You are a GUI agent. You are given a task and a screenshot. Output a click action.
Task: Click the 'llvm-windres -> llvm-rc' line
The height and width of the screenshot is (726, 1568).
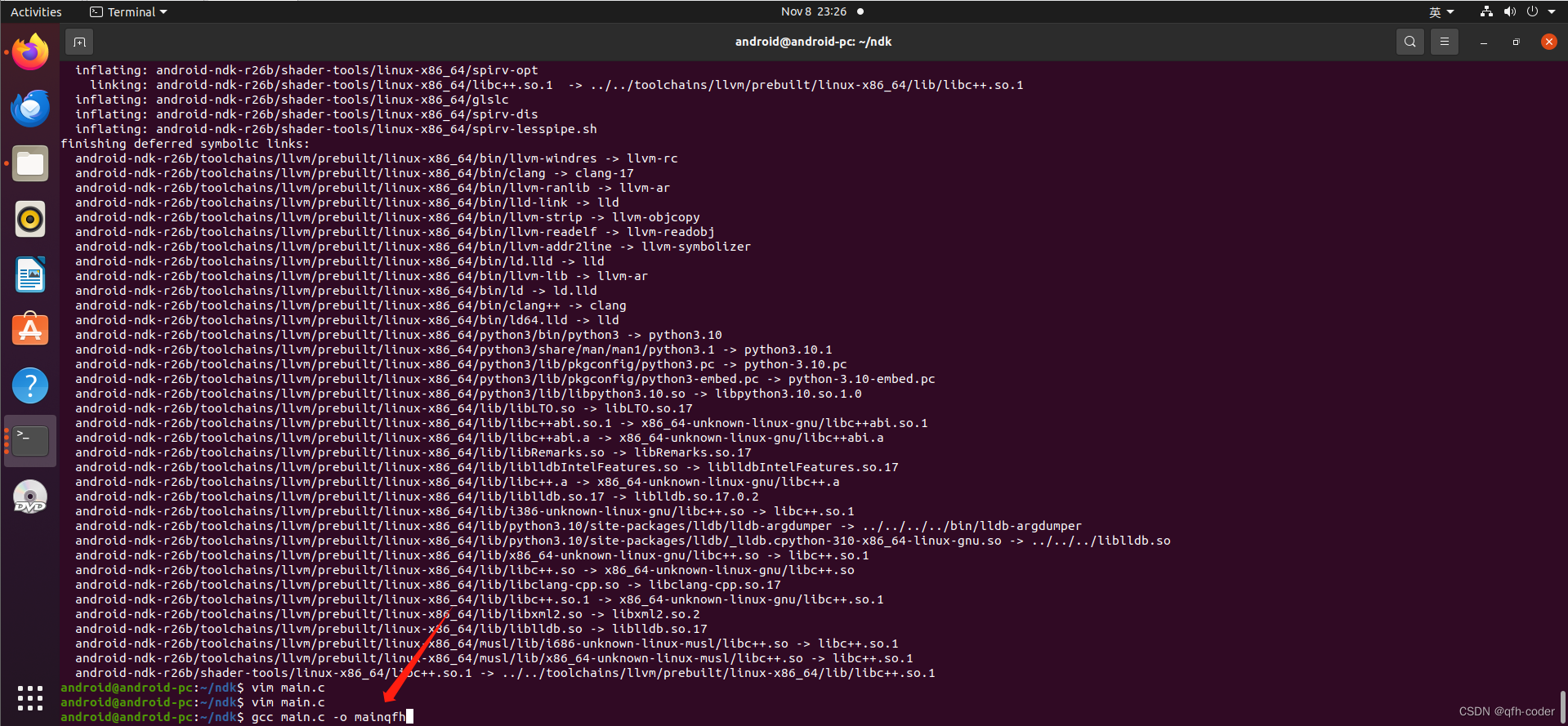tap(377, 158)
